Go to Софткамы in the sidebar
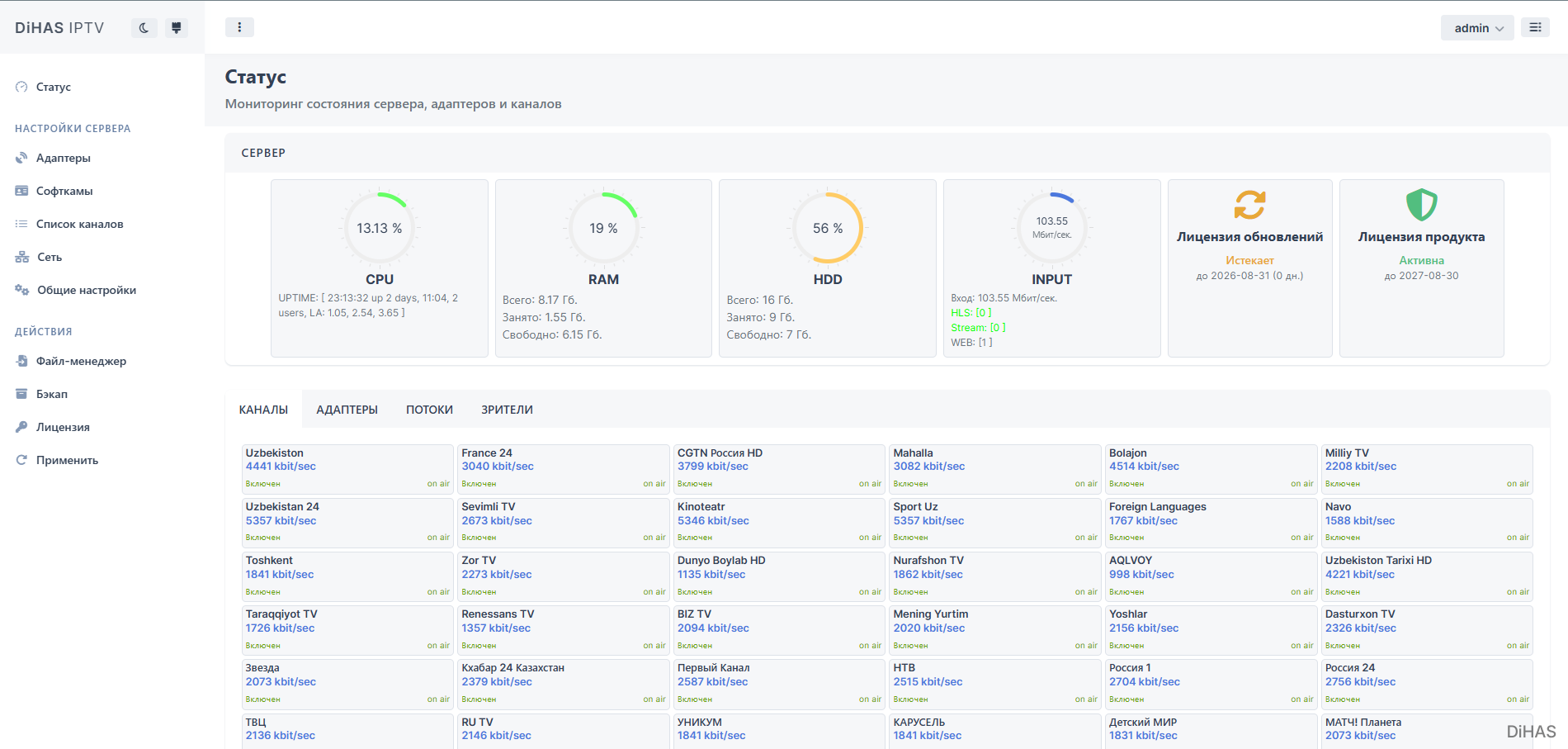 point(64,191)
